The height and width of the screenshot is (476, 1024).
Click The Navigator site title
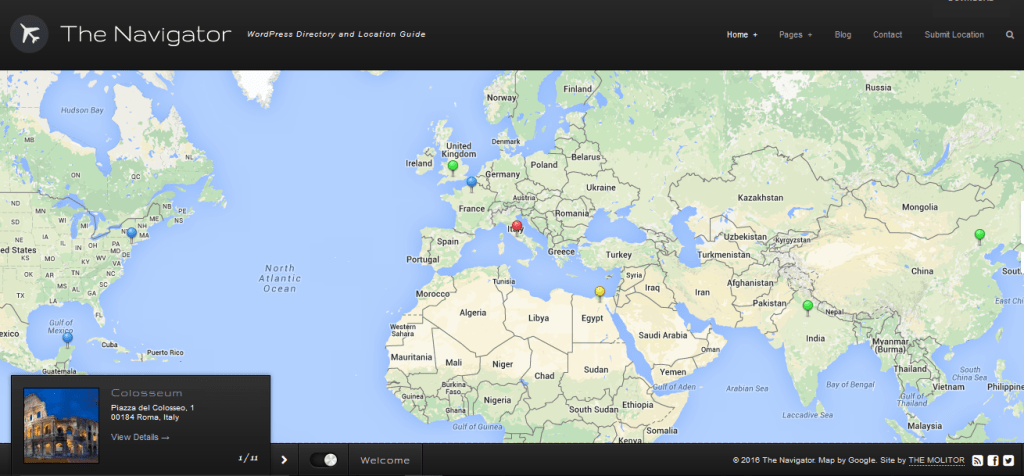[x=146, y=34]
